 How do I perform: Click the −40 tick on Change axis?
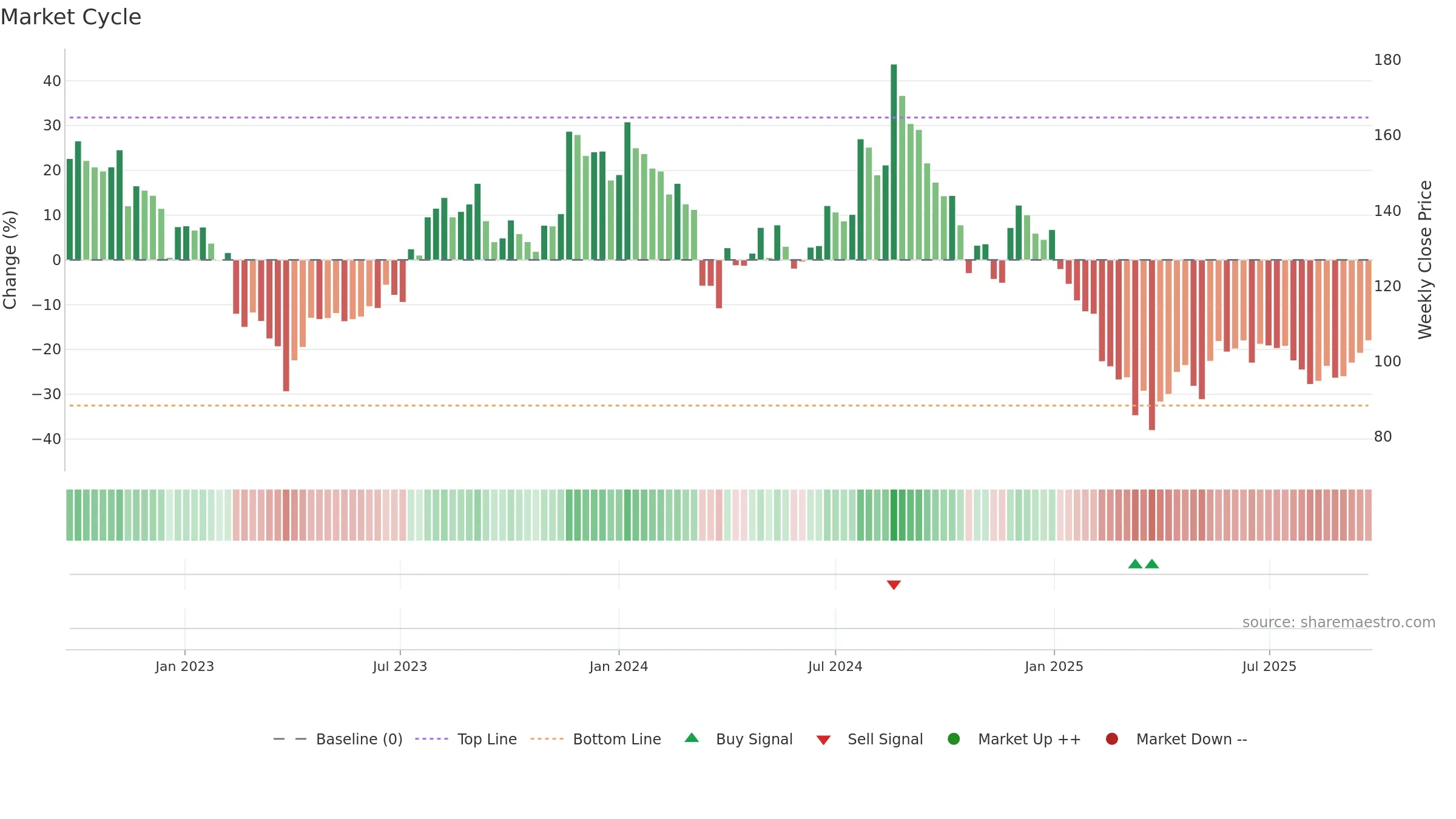pyautogui.click(x=47, y=439)
